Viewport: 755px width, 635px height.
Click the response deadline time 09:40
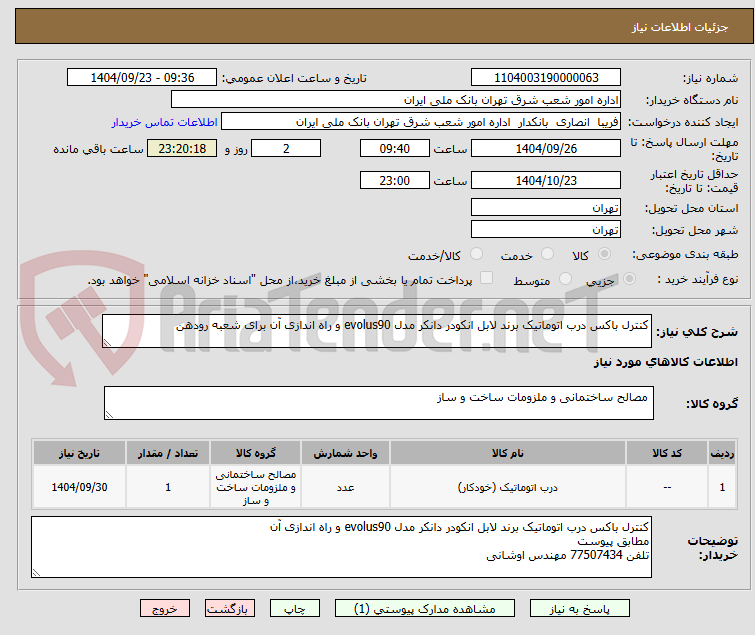(x=395, y=148)
